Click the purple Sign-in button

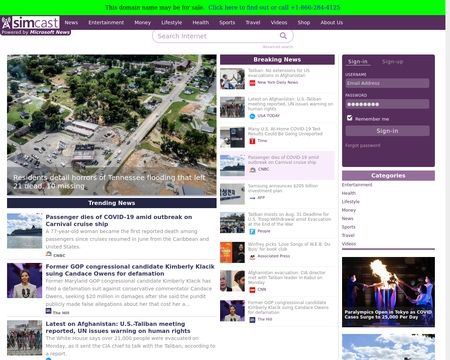tap(387, 131)
